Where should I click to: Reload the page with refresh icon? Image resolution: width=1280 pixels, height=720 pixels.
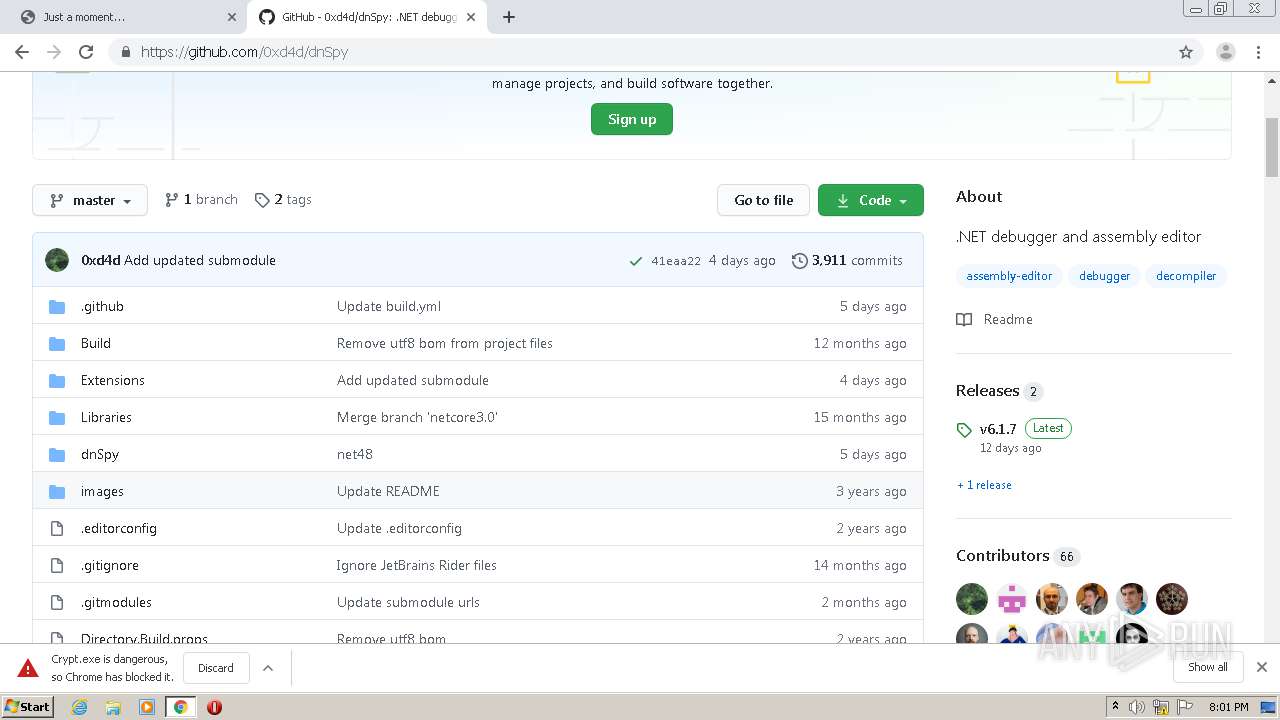pos(86,52)
